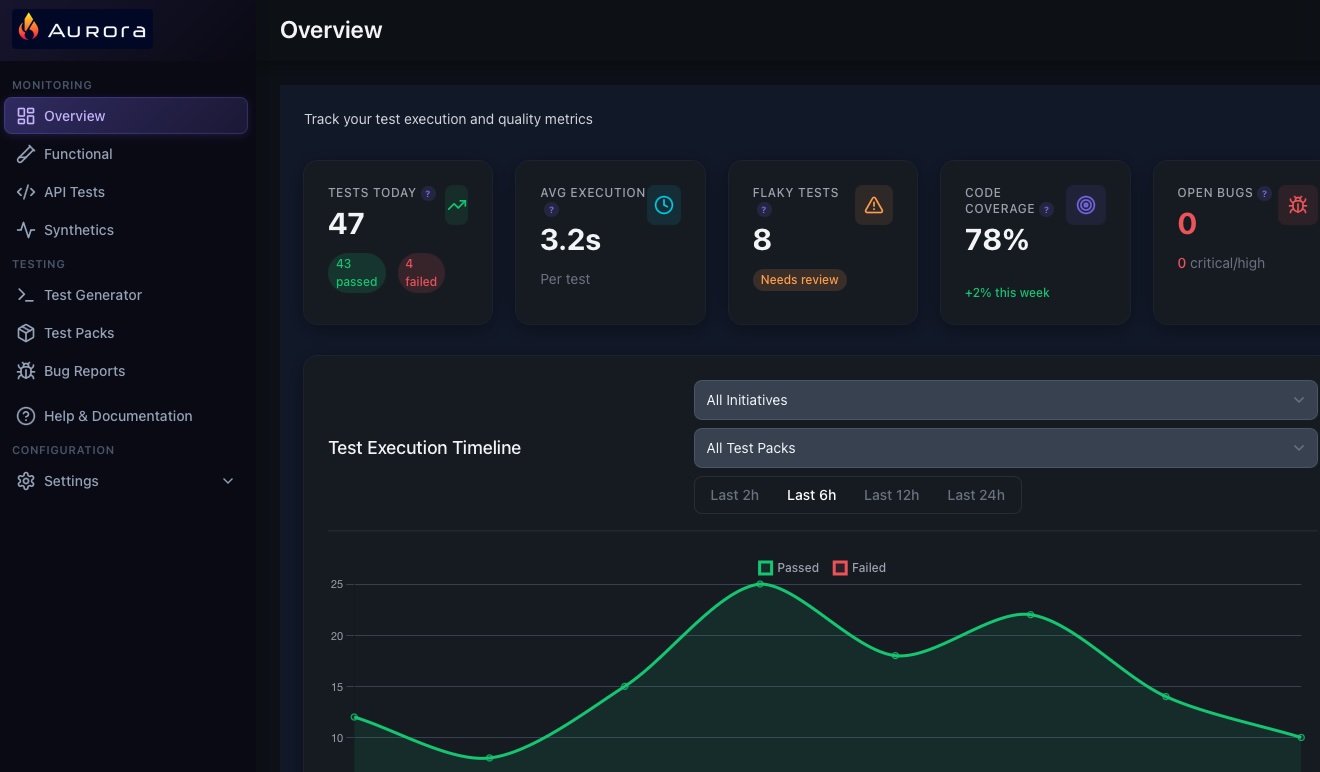Click the clock icon on Avg Execution card
1320x772 pixels.
[x=664, y=205]
